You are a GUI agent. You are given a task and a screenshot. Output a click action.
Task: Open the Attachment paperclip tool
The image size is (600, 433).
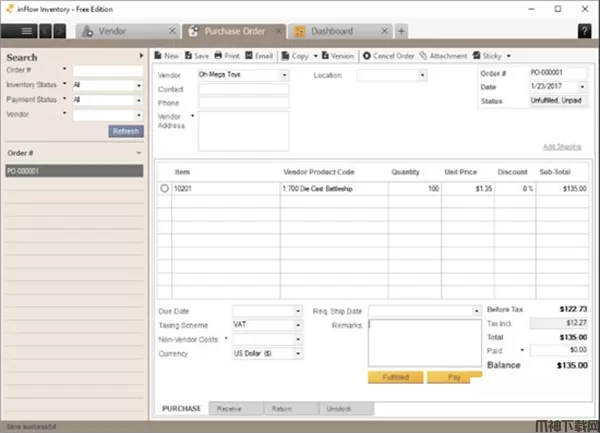[x=443, y=56]
